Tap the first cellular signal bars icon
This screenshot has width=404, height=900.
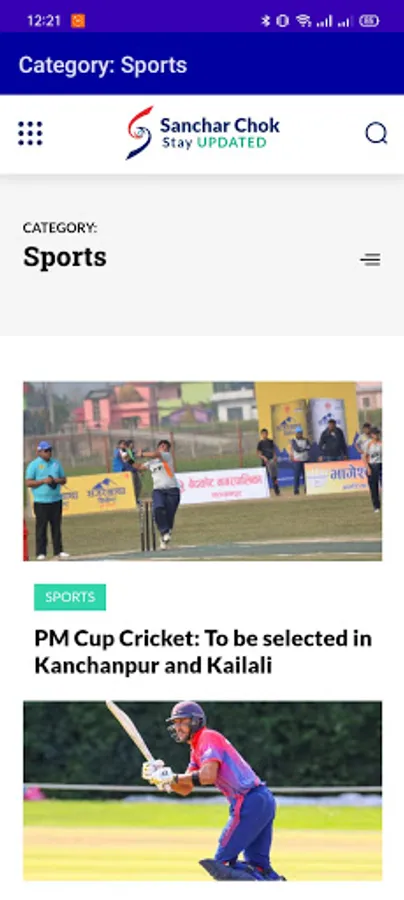[324, 22]
